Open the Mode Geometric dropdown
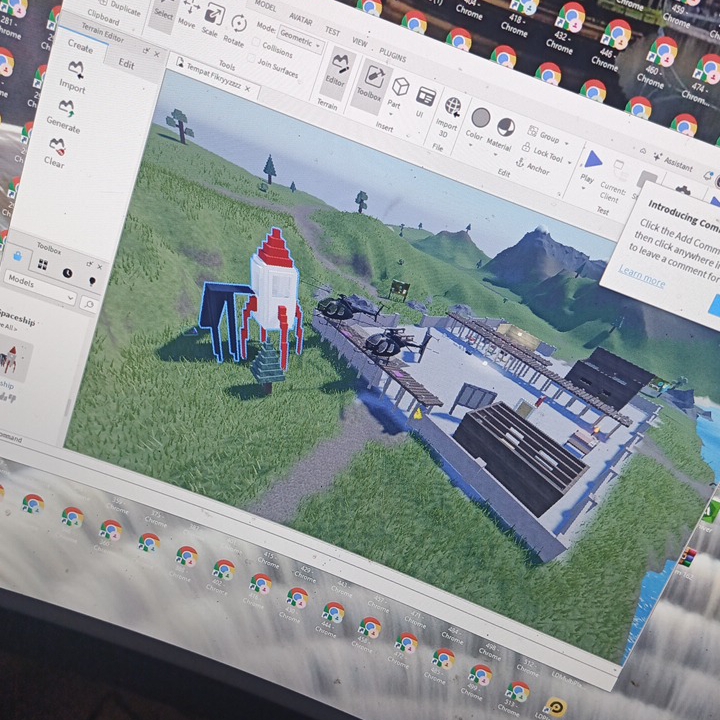This screenshot has width=720, height=720. point(300,39)
